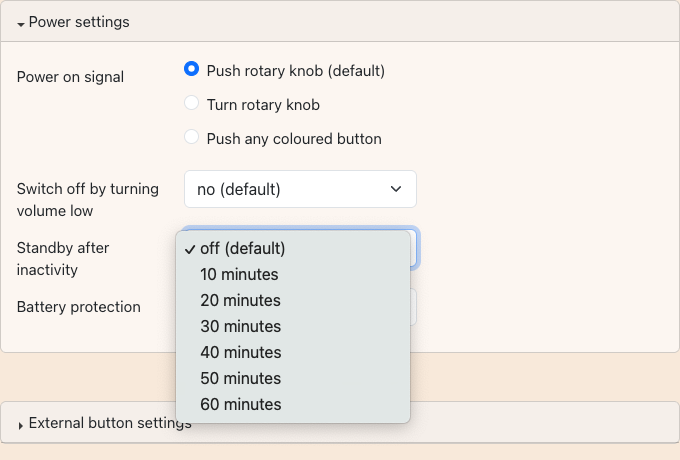Click the collapse triangle beside Power settings
Image resolution: width=680 pixels, height=460 pixels.
[21, 23]
